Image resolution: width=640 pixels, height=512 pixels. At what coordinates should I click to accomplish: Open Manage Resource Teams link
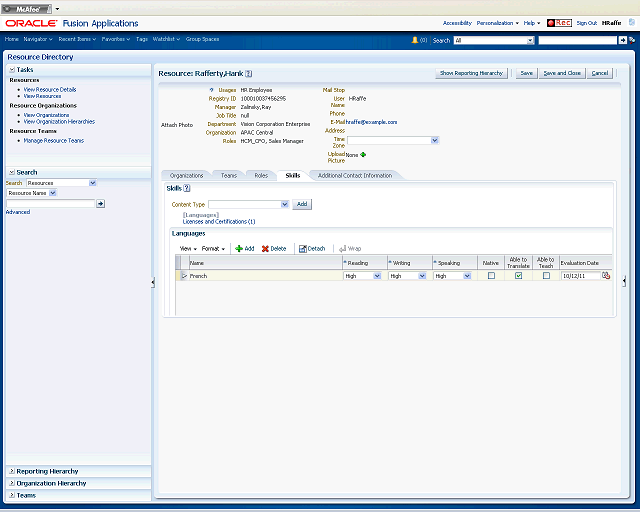(53, 140)
